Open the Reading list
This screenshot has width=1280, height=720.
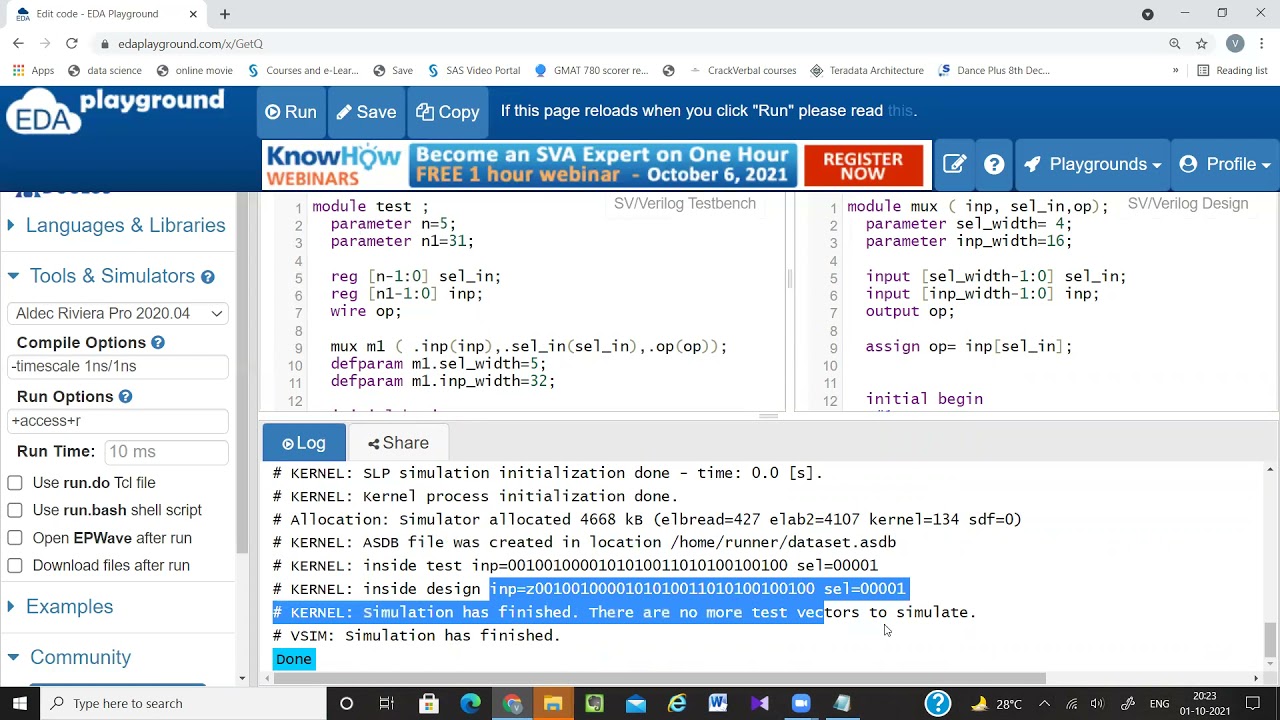click(x=1232, y=71)
